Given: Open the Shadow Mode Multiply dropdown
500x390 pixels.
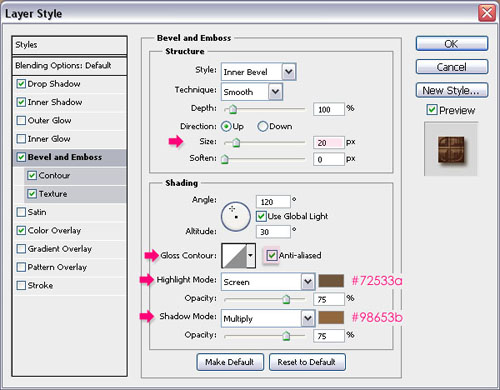Looking at the screenshot, I should click(268, 318).
